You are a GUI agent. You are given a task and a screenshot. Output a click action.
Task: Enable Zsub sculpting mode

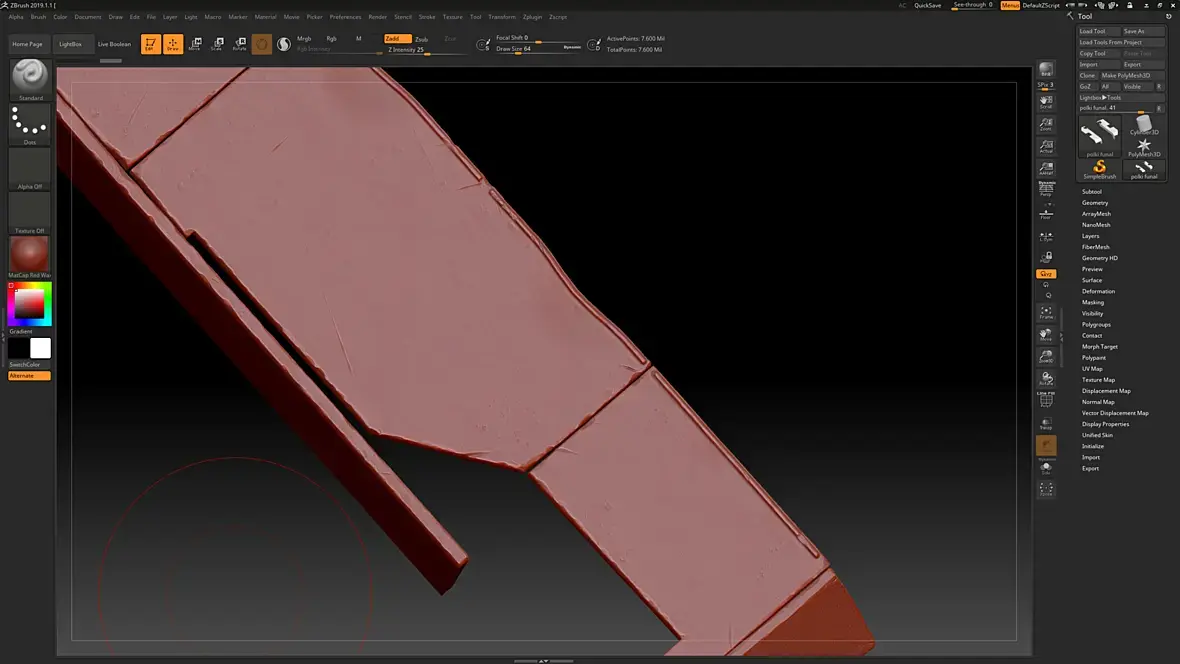[x=422, y=39]
